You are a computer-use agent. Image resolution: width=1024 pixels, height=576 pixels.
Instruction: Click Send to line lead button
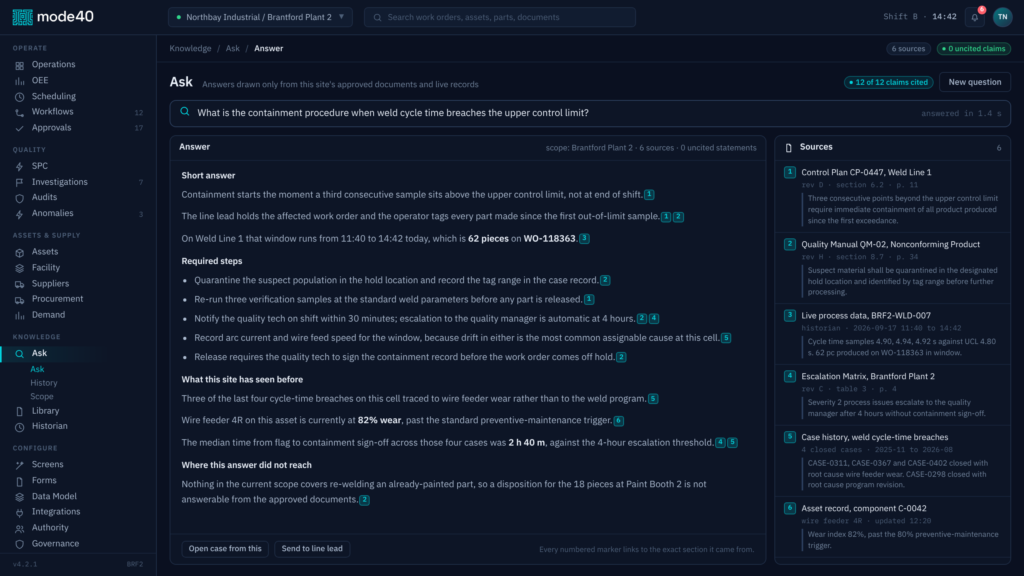point(312,549)
